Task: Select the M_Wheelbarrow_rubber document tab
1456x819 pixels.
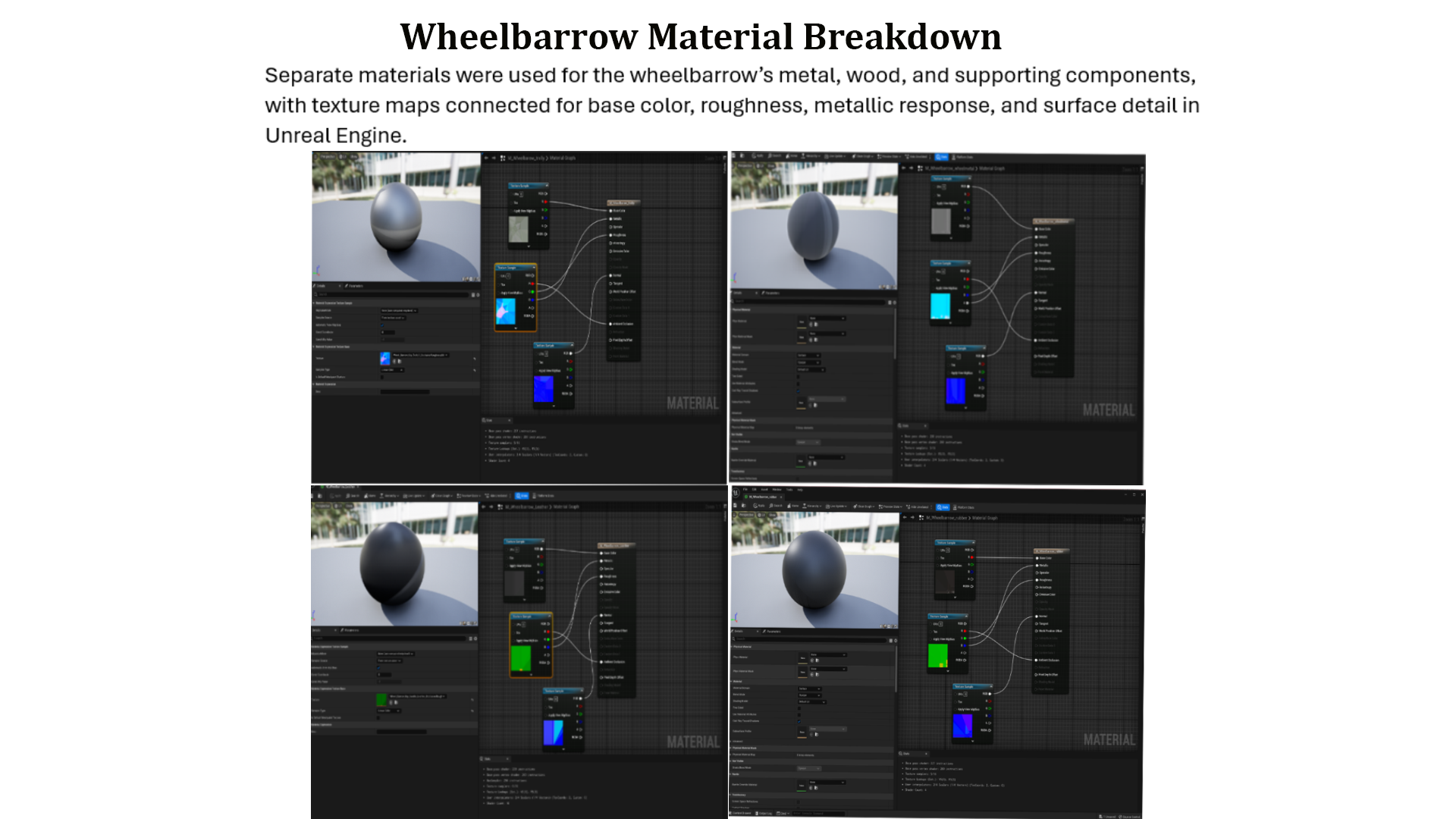Action: (764, 497)
